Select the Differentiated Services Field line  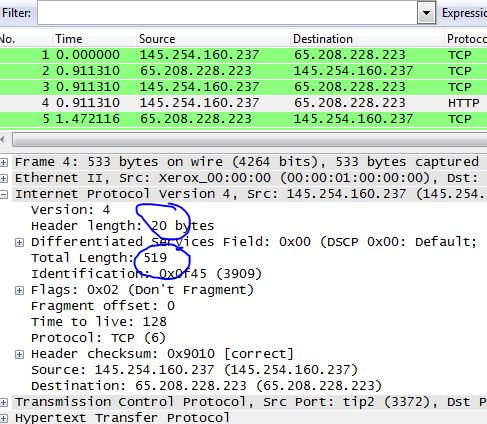(x=254, y=242)
